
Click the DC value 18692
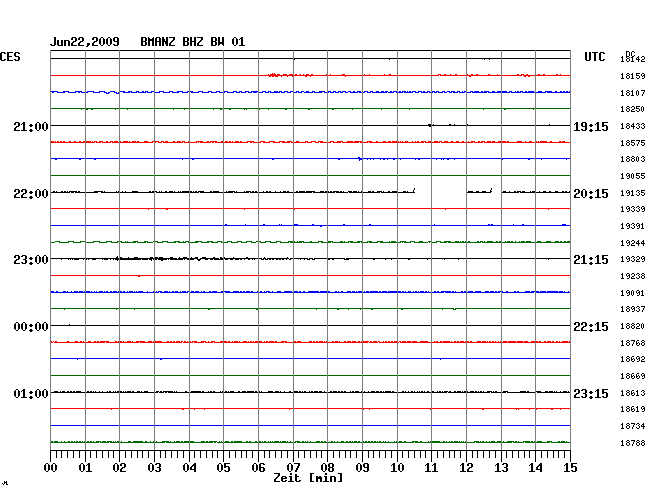pyautogui.click(x=633, y=359)
